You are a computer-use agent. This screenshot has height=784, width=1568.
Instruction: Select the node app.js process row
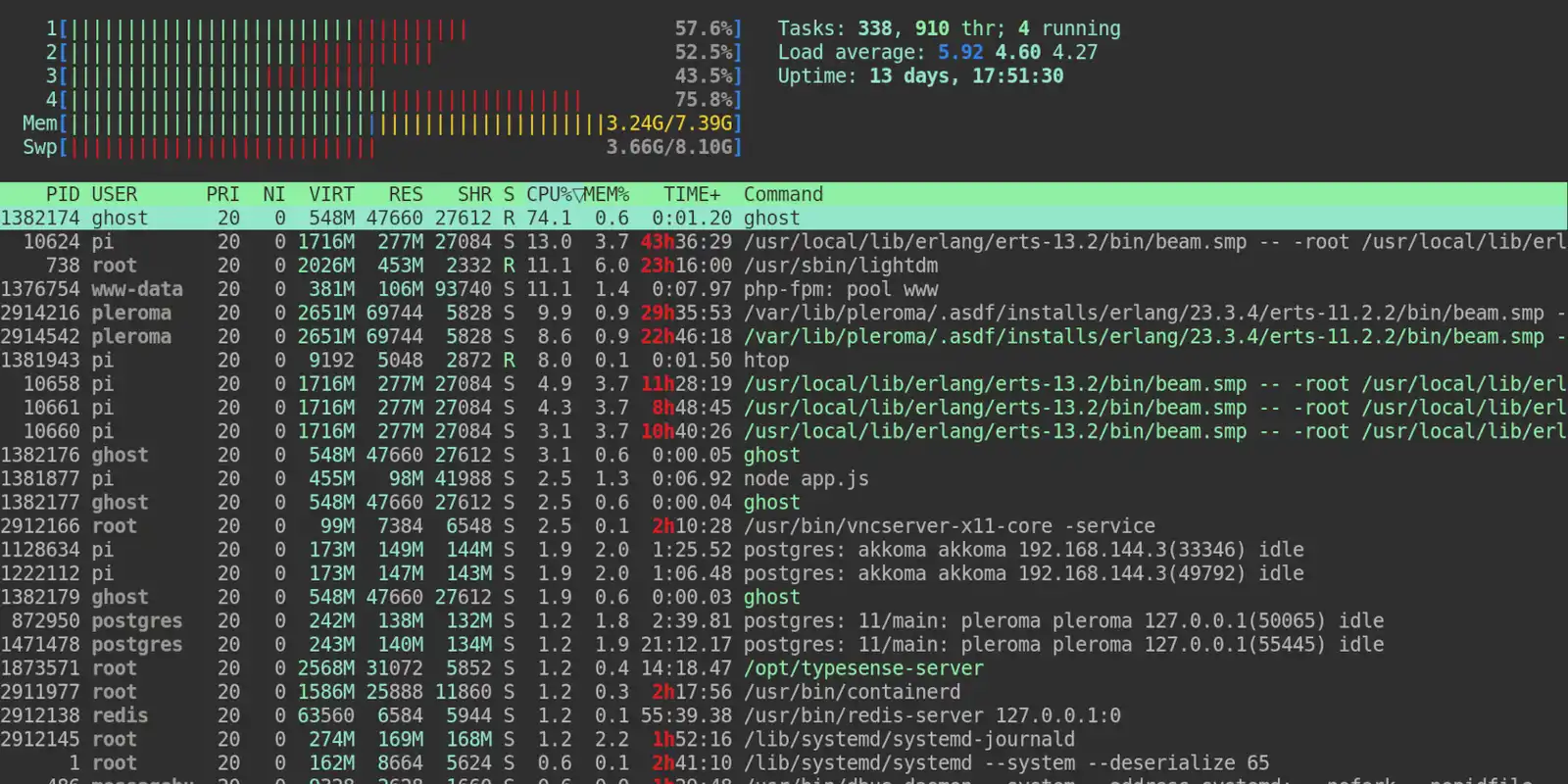pos(784,478)
